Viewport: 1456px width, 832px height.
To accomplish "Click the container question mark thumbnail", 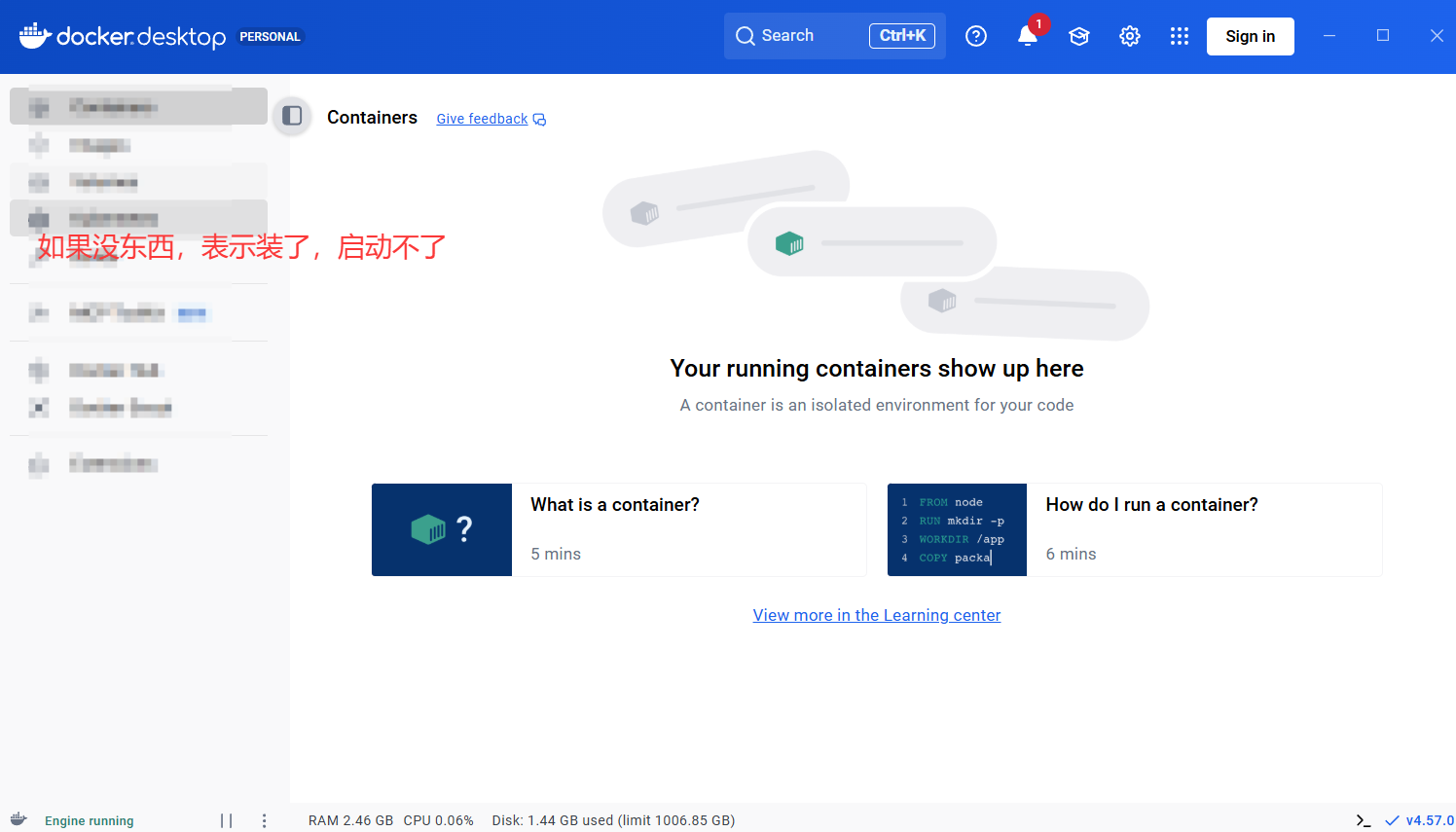I will 442,529.
